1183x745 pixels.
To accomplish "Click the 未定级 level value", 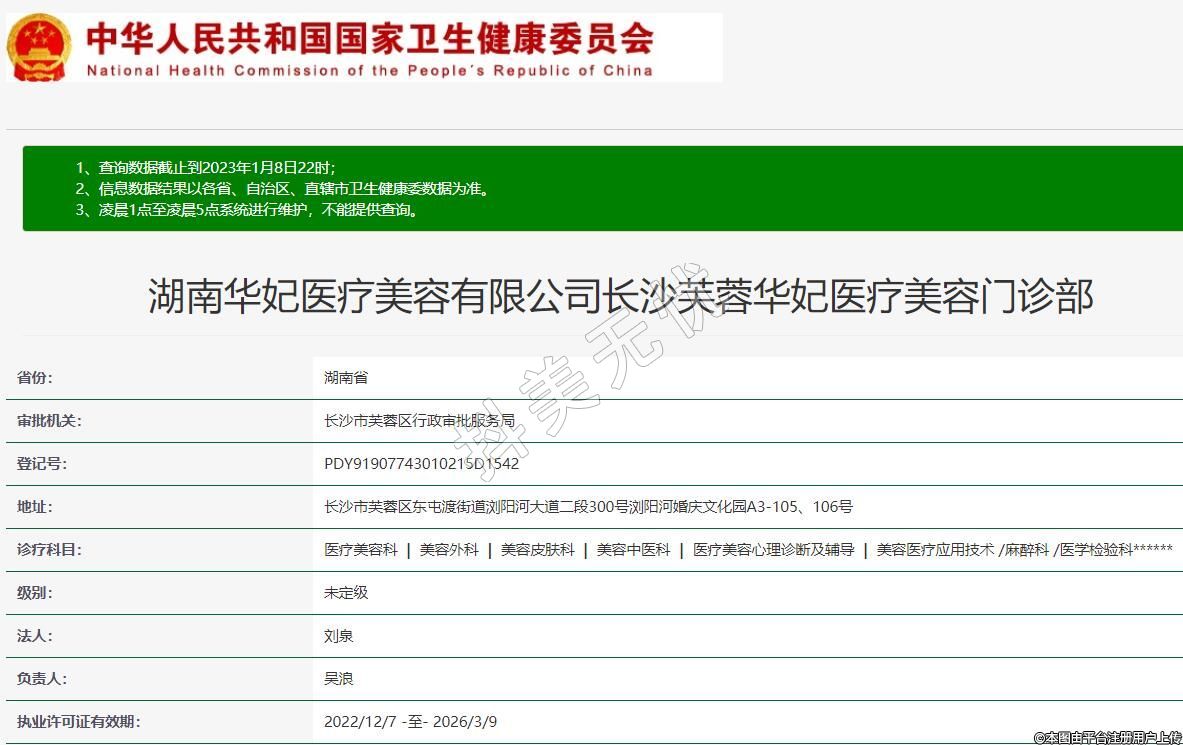I will click(x=346, y=593).
